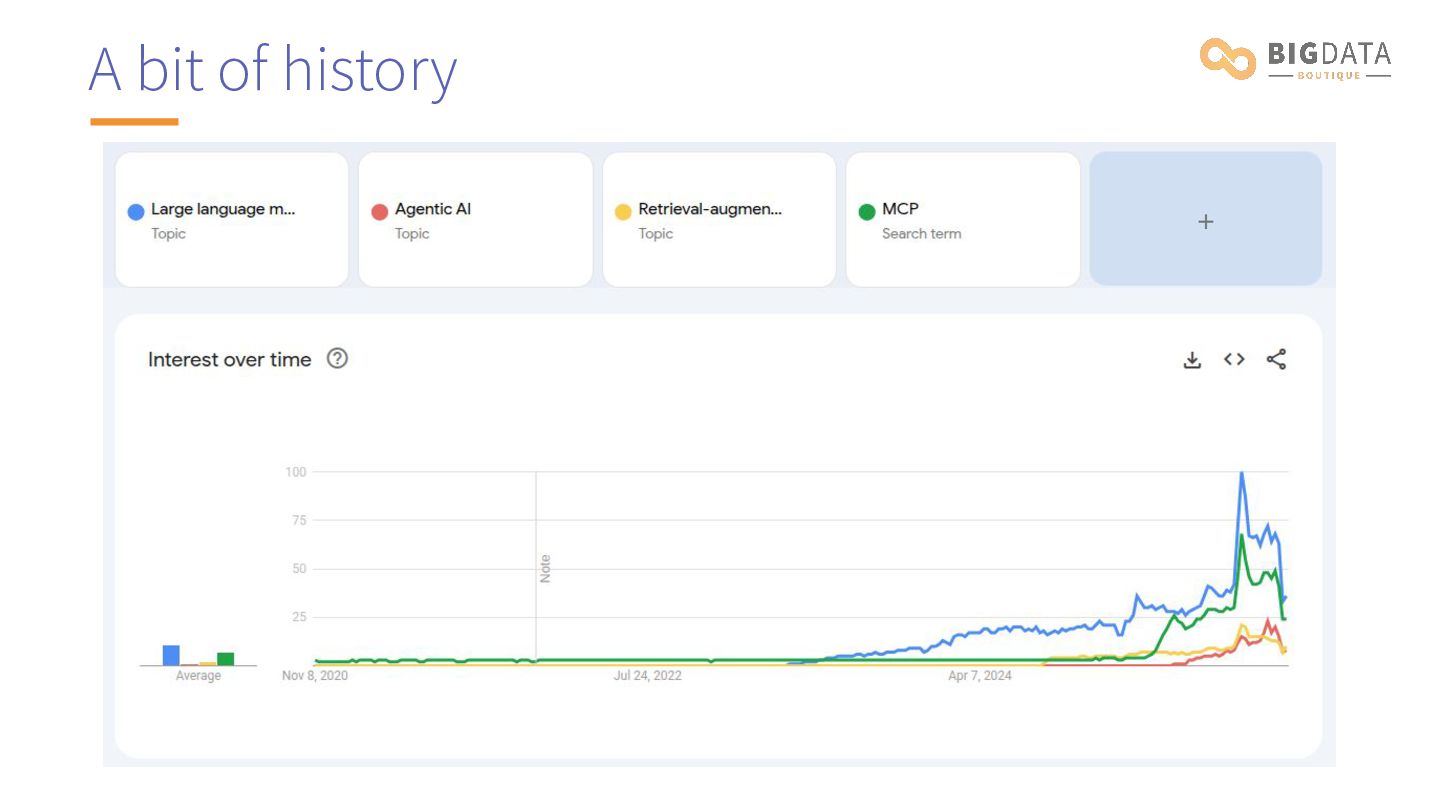Select the MCP search term card

click(x=962, y=220)
